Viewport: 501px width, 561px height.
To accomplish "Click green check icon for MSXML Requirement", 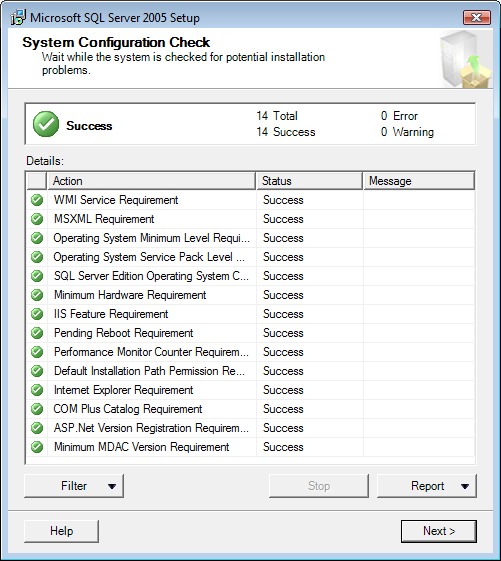I will 37,219.
